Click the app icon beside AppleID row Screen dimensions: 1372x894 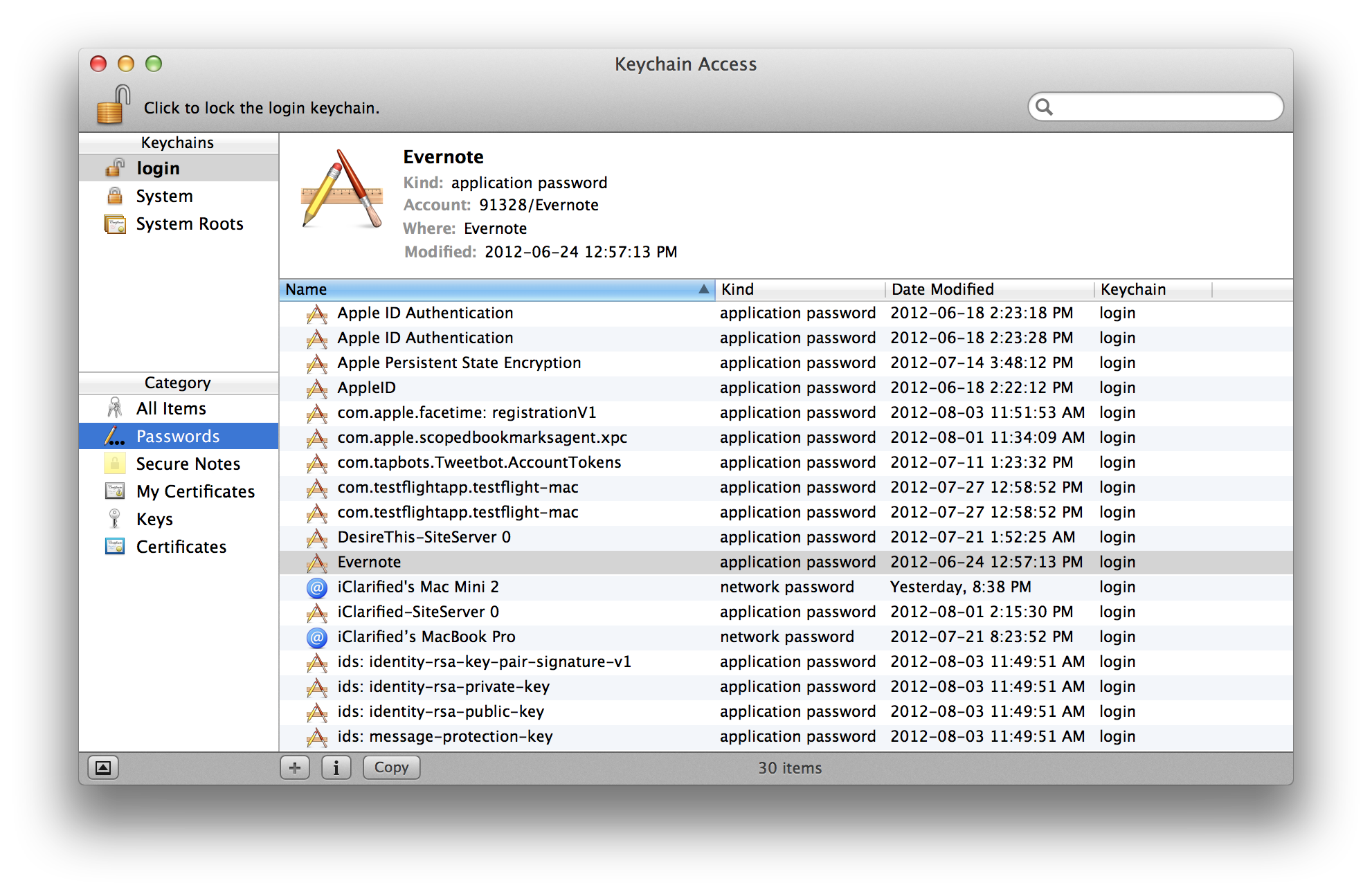[317, 388]
